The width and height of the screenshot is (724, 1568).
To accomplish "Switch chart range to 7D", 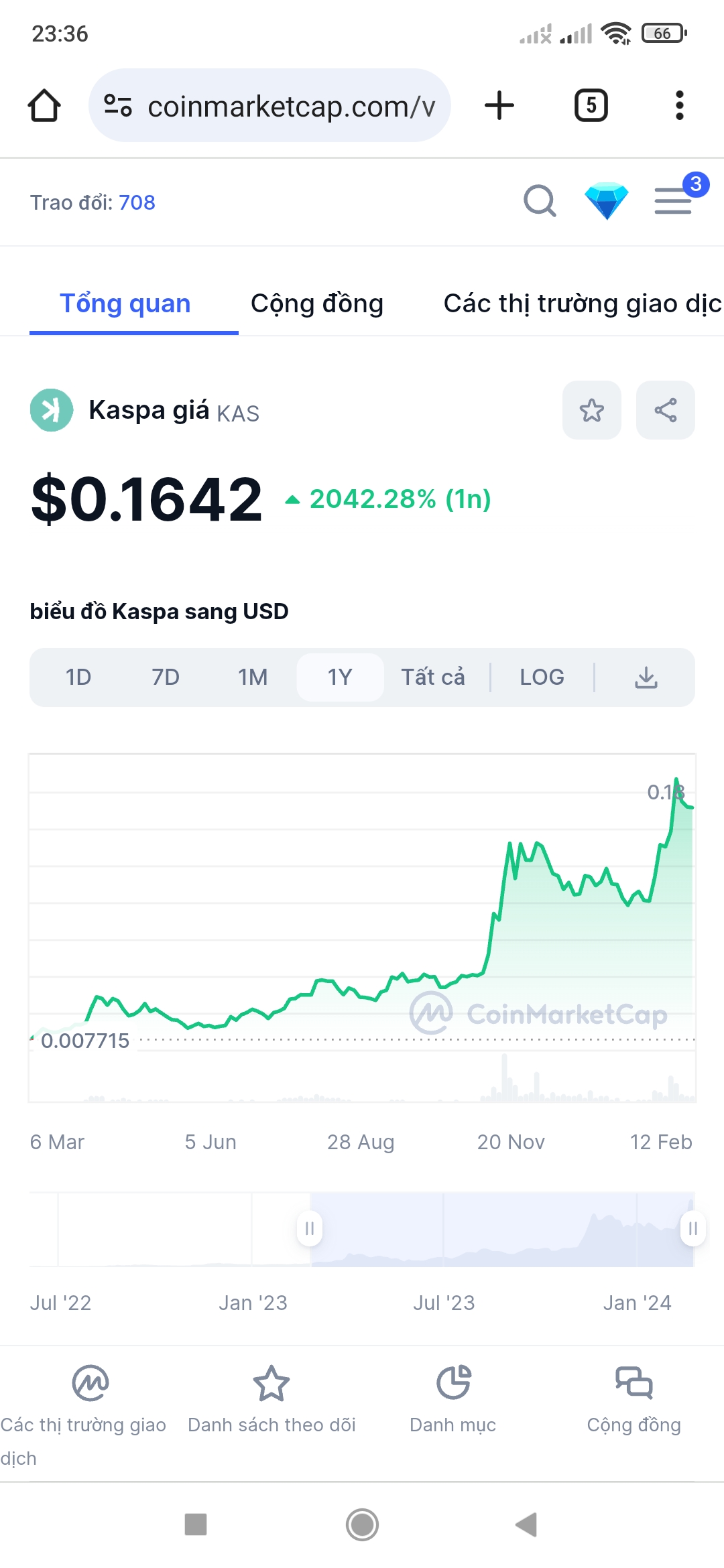I will point(166,677).
